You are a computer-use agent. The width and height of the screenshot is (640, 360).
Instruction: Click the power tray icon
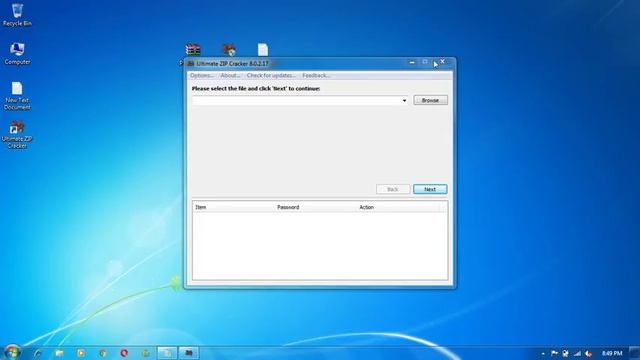tap(565, 353)
